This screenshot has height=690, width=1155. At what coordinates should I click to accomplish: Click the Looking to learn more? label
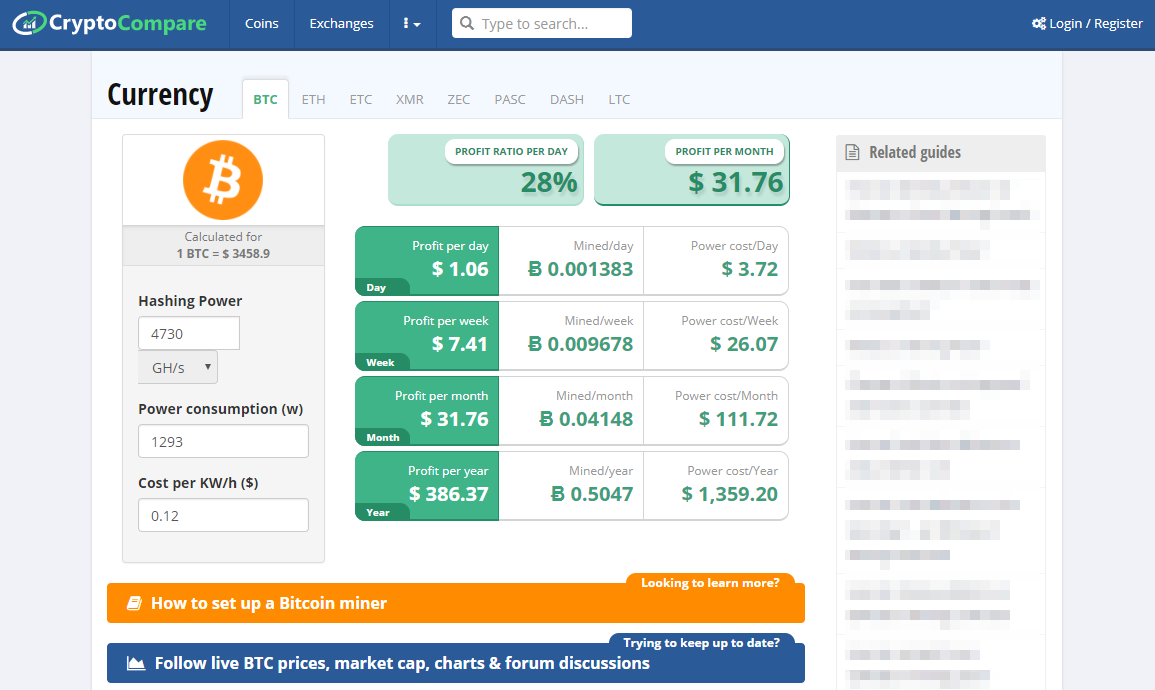tap(710, 582)
